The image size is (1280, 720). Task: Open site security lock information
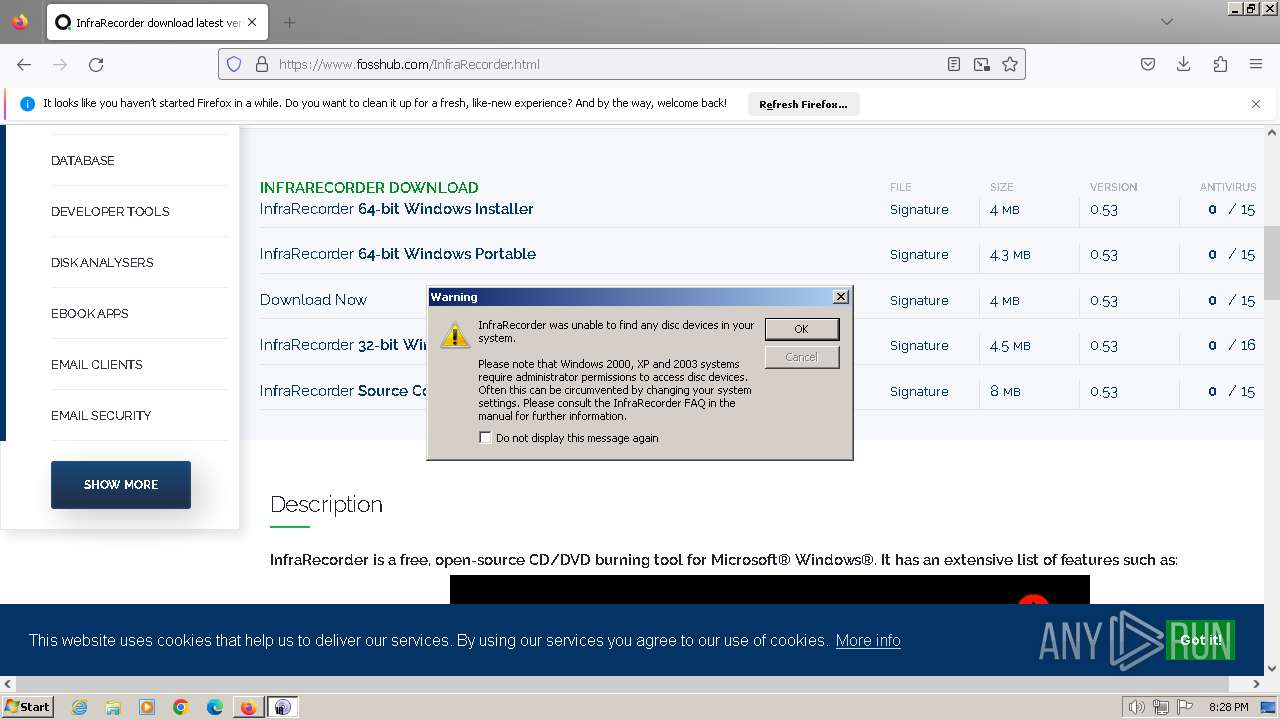tap(262, 64)
